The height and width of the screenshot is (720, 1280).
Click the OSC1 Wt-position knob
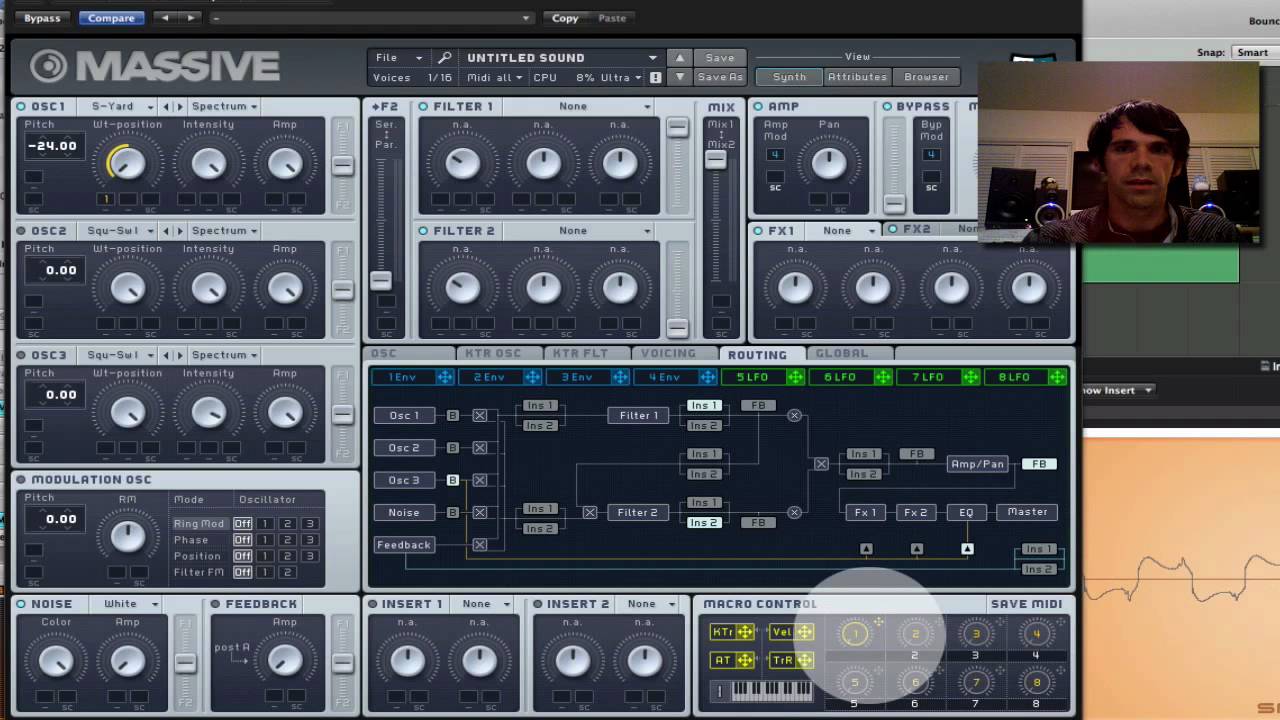tap(127, 163)
